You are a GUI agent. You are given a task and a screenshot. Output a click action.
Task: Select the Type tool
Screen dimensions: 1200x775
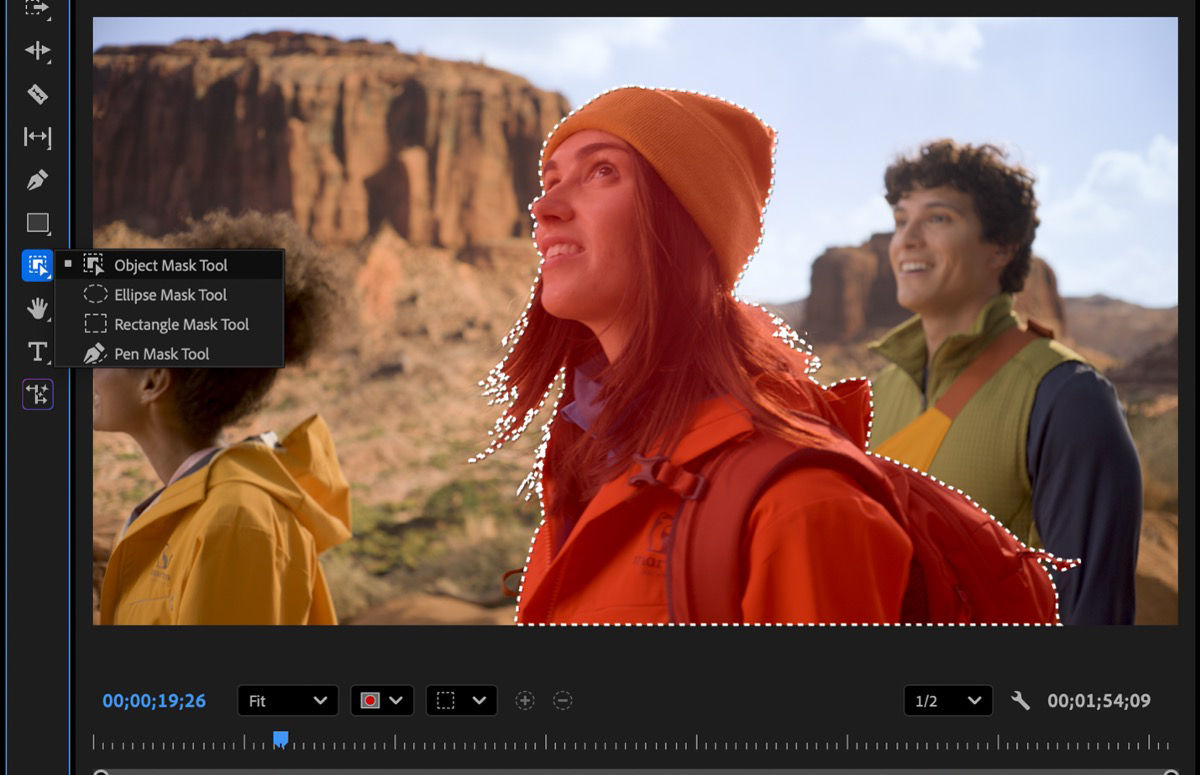coord(36,351)
